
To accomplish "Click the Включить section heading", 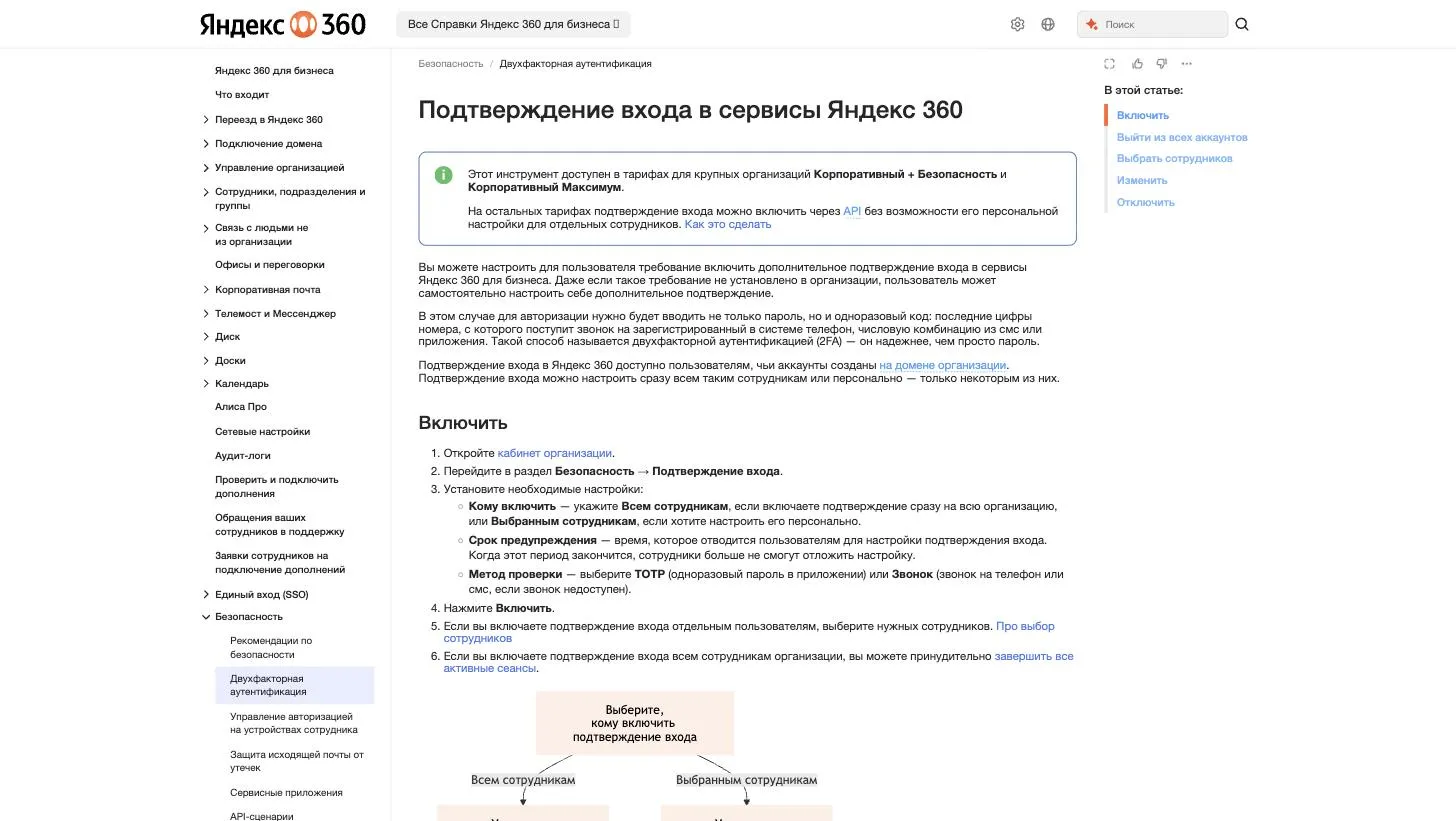I will (463, 423).
